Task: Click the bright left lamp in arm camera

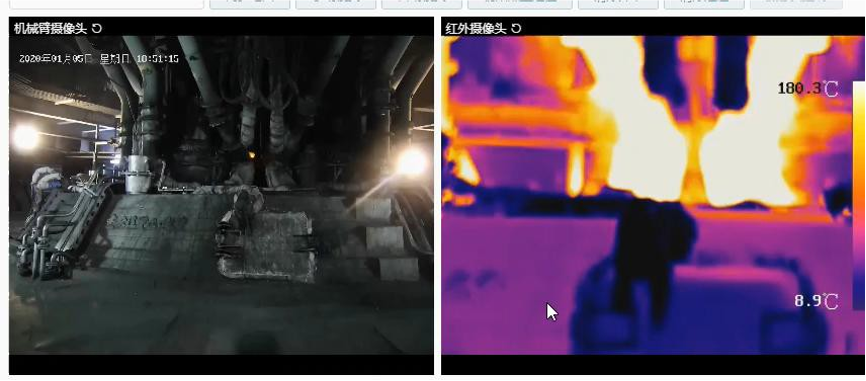Action: click(x=25, y=137)
